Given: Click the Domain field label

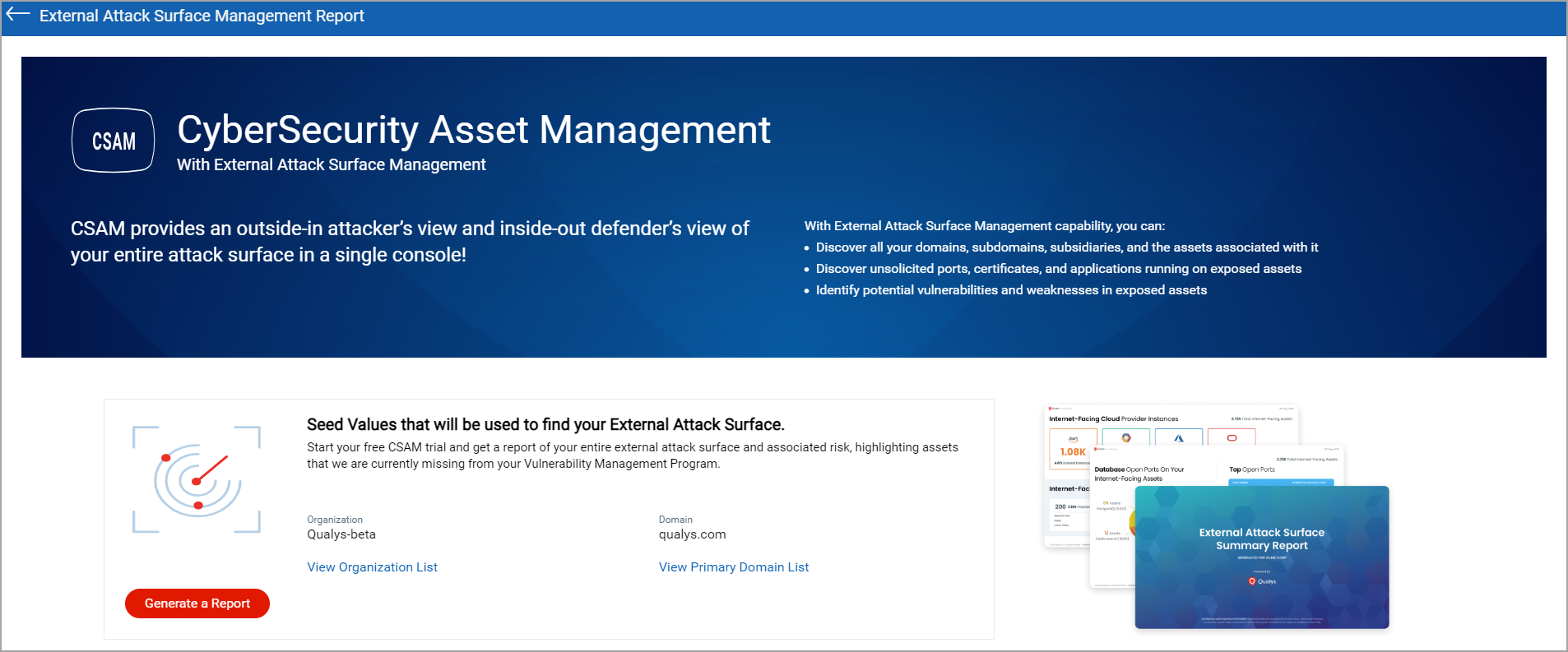Looking at the screenshot, I should coord(675,520).
